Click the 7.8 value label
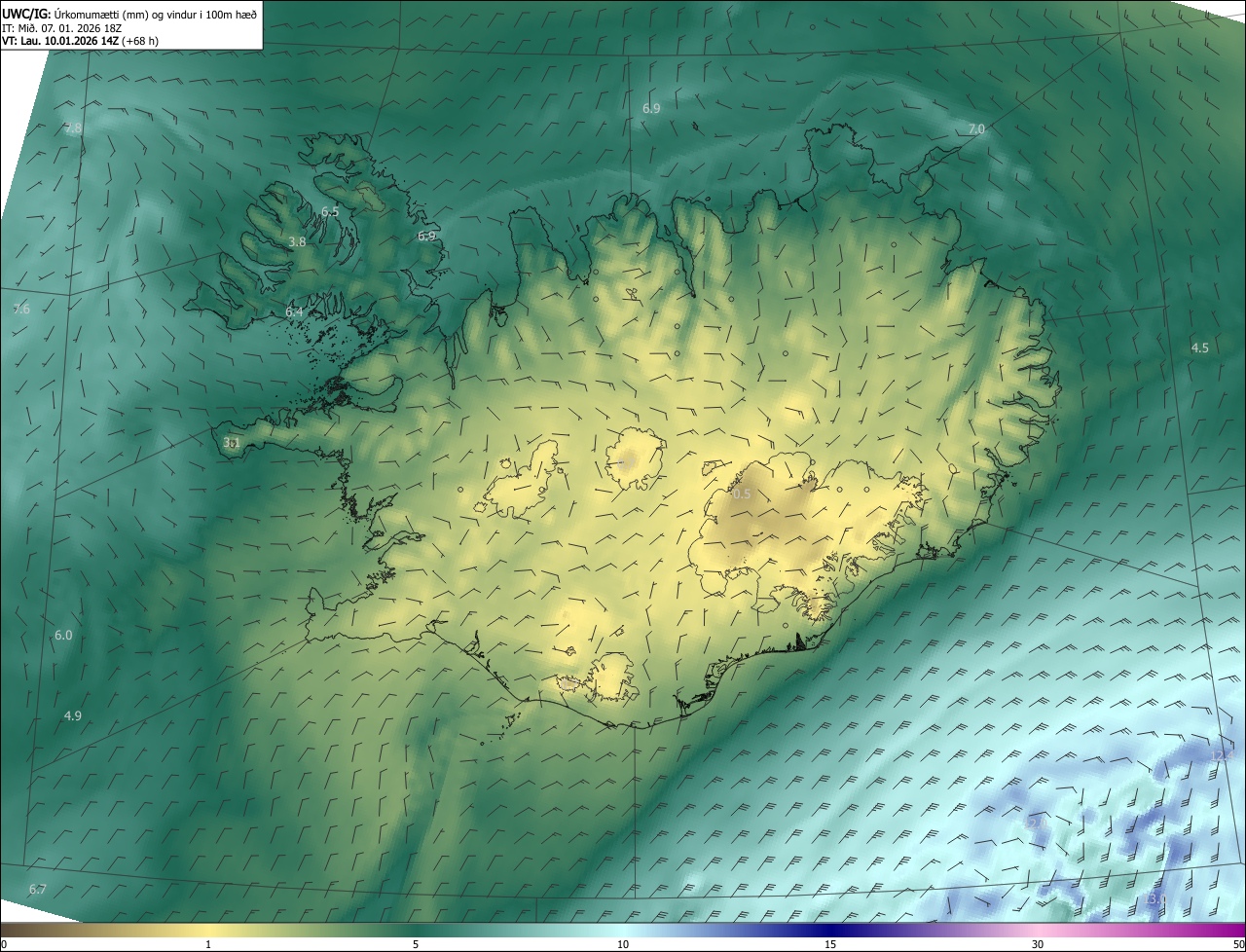Viewport: 1246px width, 952px height. point(73,128)
